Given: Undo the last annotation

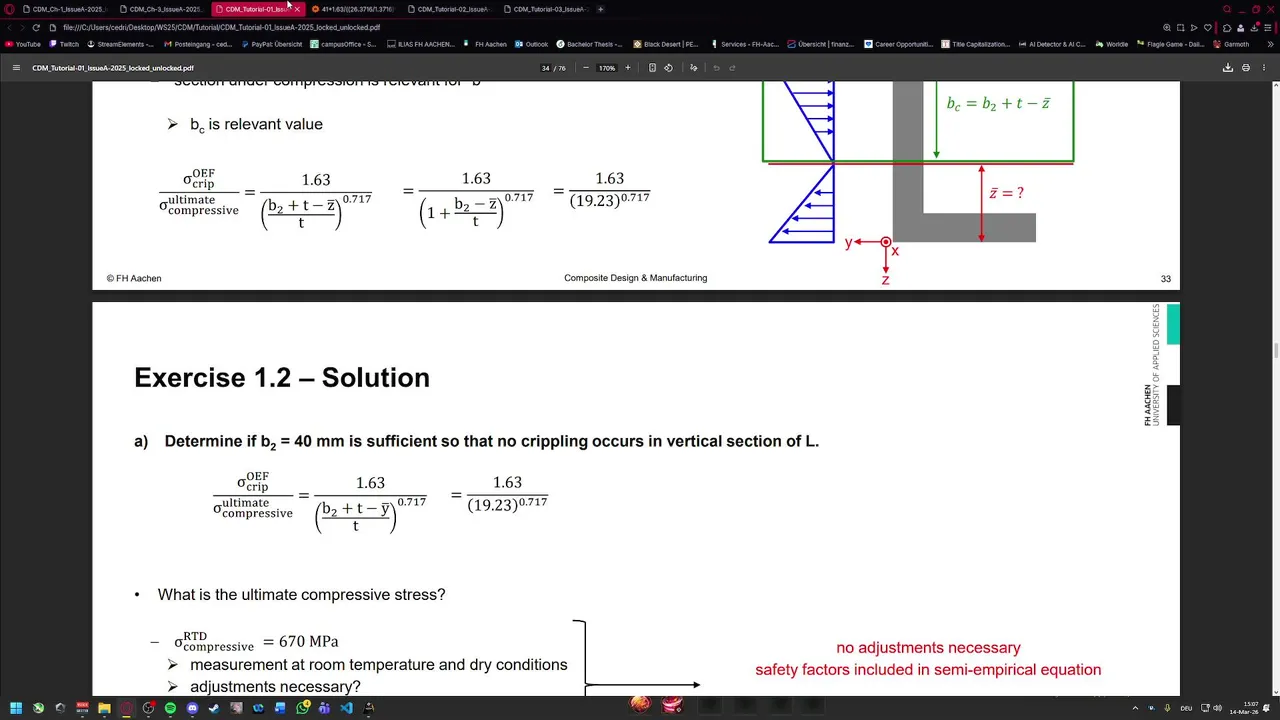Looking at the screenshot, I should (x=716, y=68).
